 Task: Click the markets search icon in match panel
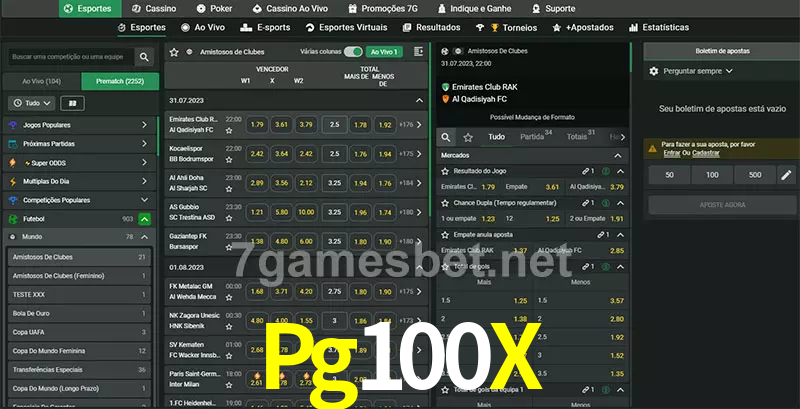tap(446, 137)
